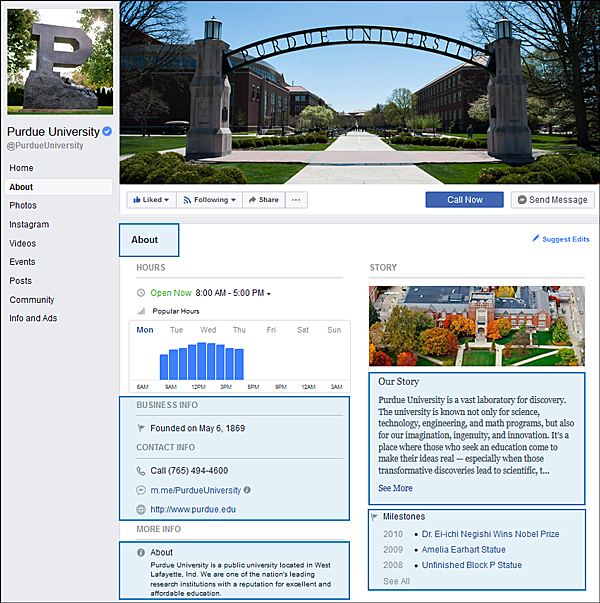
Task: Click the Open Now status text
Action: pos(171,293)
